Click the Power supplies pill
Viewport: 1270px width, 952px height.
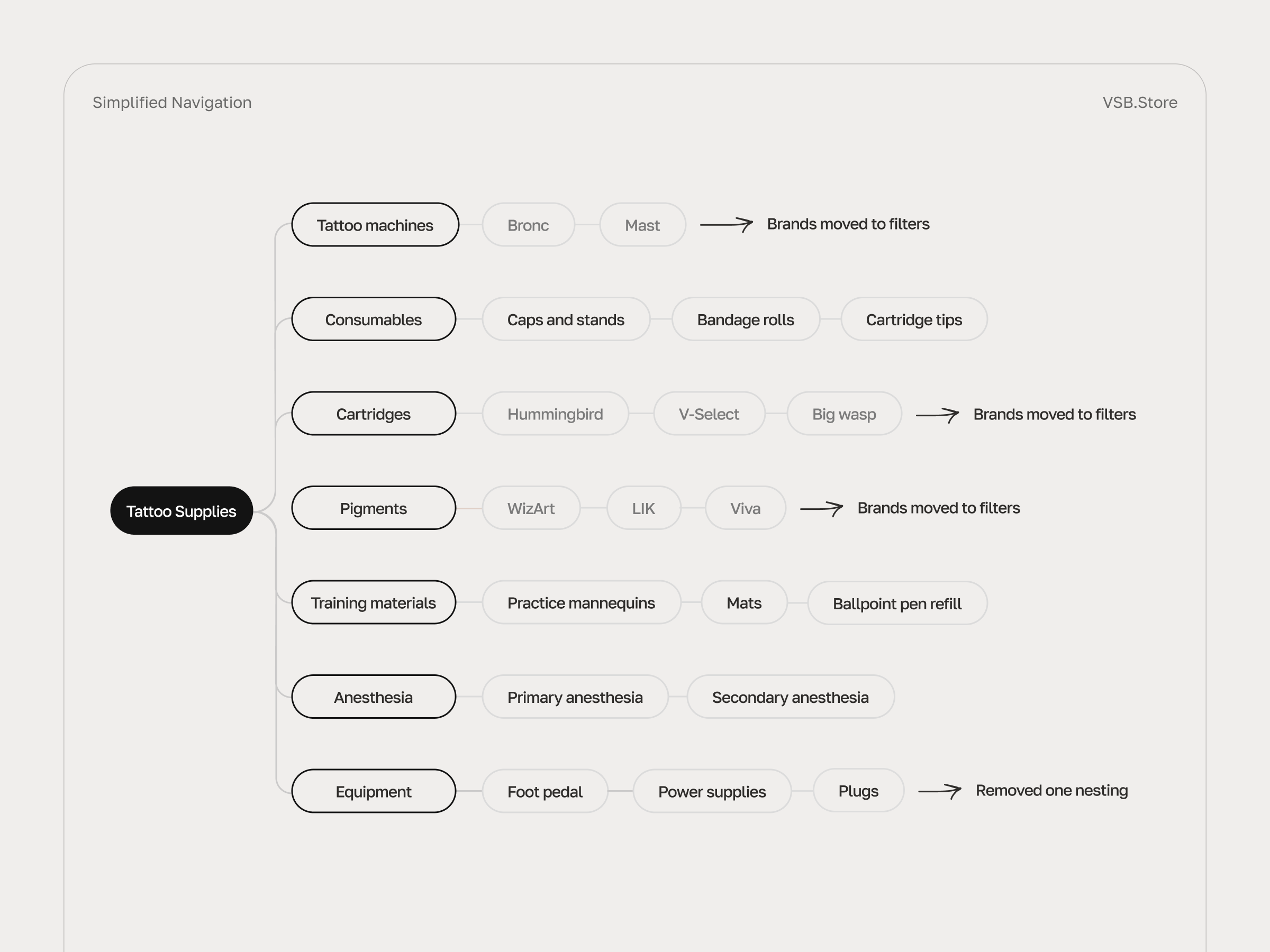coord(712,791)
